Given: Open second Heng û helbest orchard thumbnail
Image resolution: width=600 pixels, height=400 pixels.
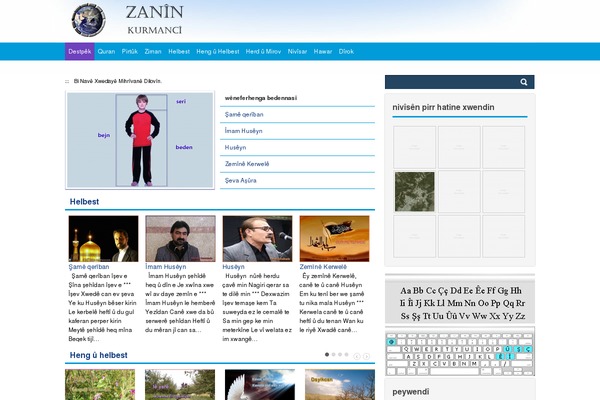Looking at the screenshot, I should point(180,385).
